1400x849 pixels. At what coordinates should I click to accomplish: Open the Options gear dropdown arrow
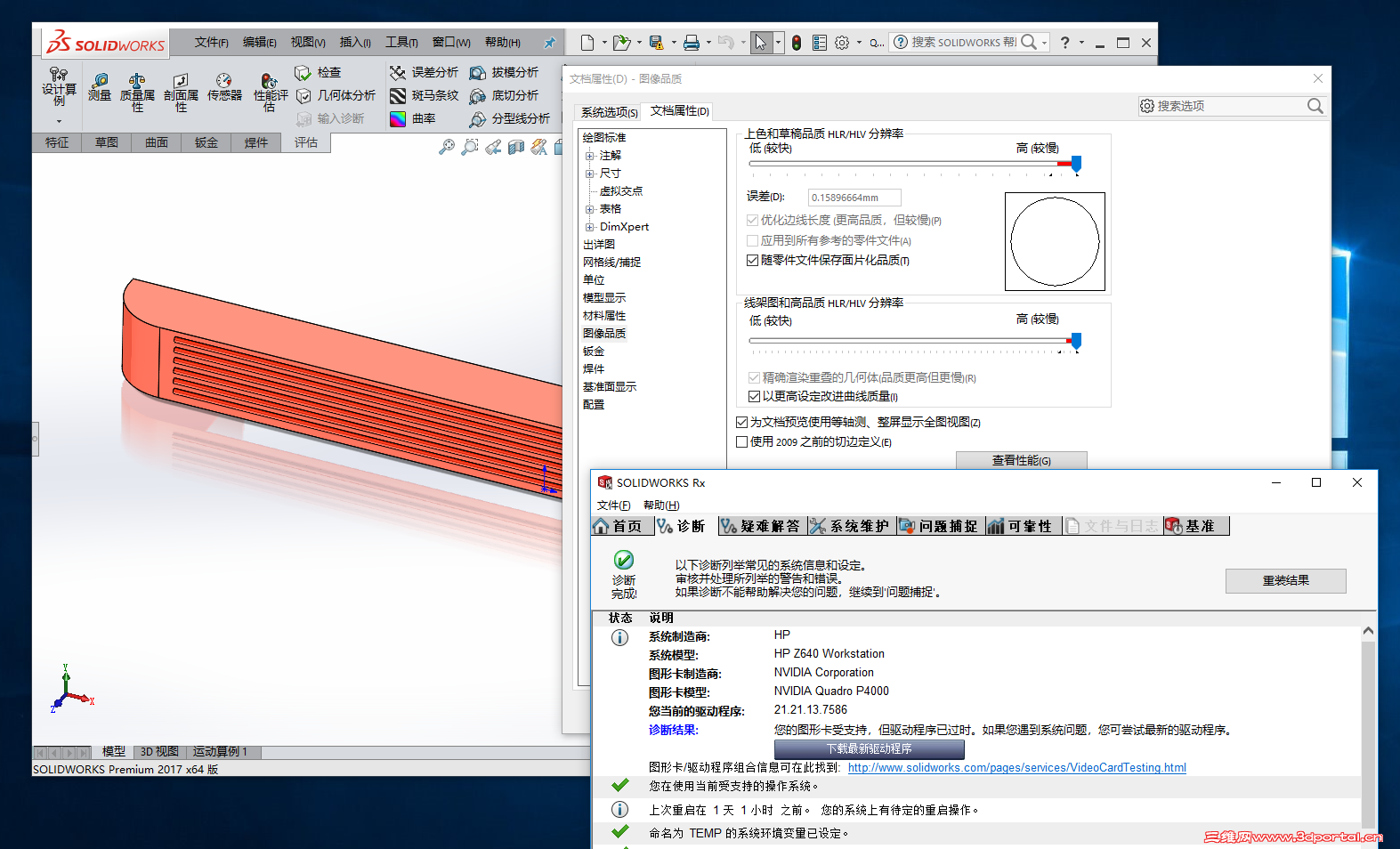pyautogui.click(x=859, y=42)
